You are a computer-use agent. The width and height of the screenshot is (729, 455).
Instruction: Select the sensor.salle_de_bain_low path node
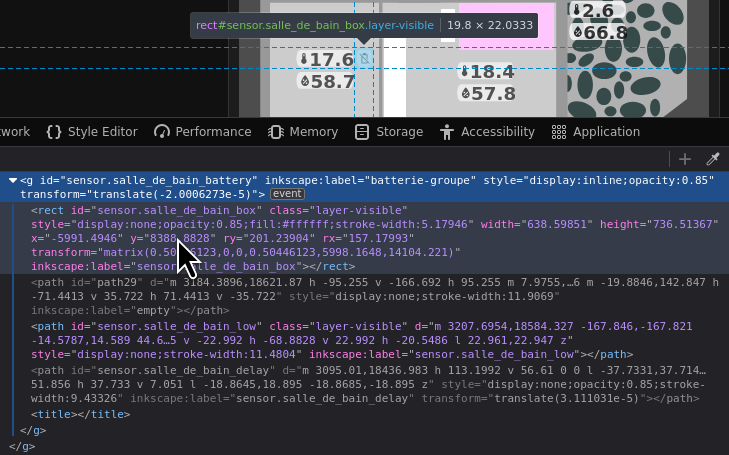pyautogui.click(x=364, y=340)
